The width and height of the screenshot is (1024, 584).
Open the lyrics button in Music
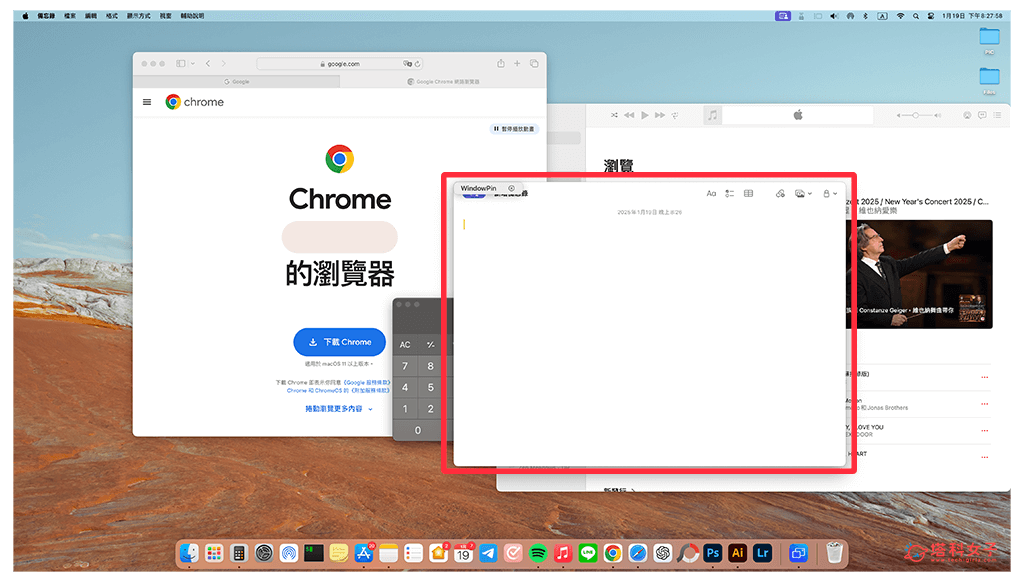click(982, 115)
